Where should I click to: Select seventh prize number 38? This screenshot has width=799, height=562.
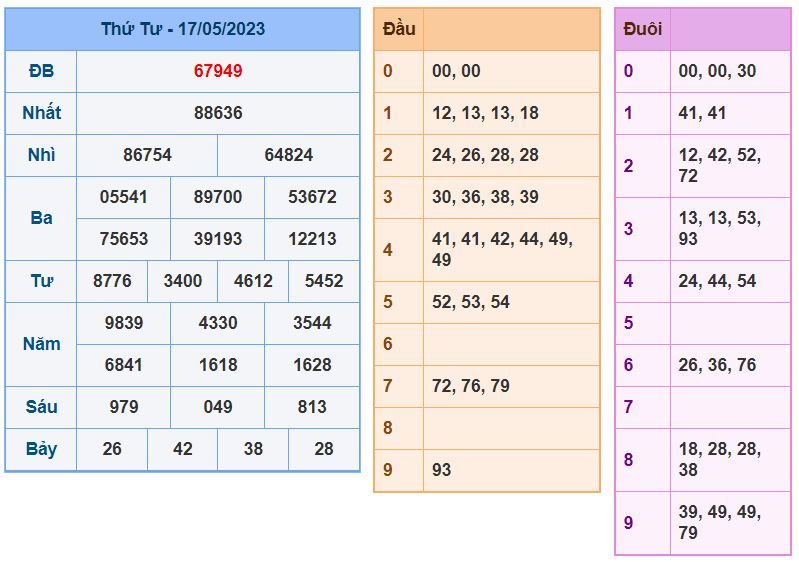tap(253, 449)
